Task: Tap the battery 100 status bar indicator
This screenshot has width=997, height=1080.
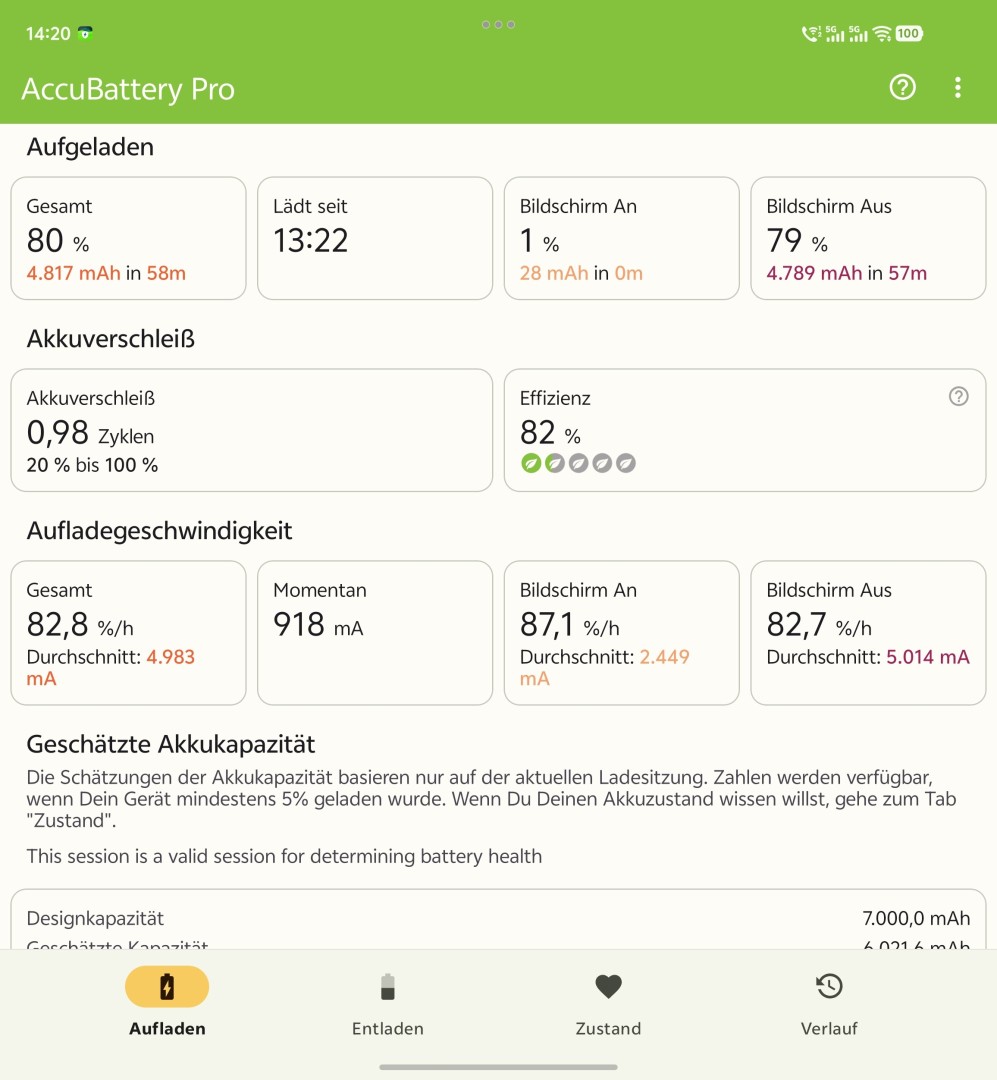Action: click(x=909, y=33)
